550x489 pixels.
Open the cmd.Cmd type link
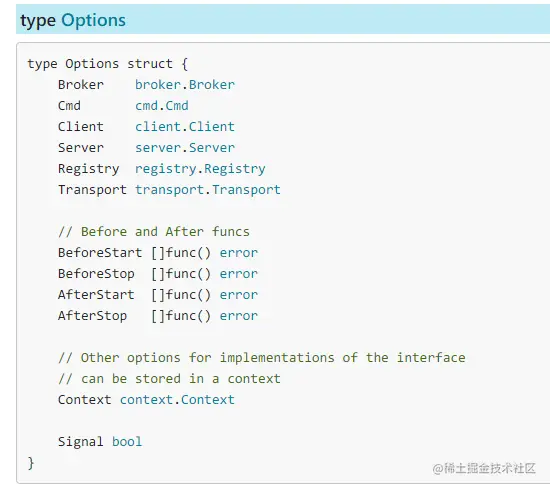[x=162, y=106]
